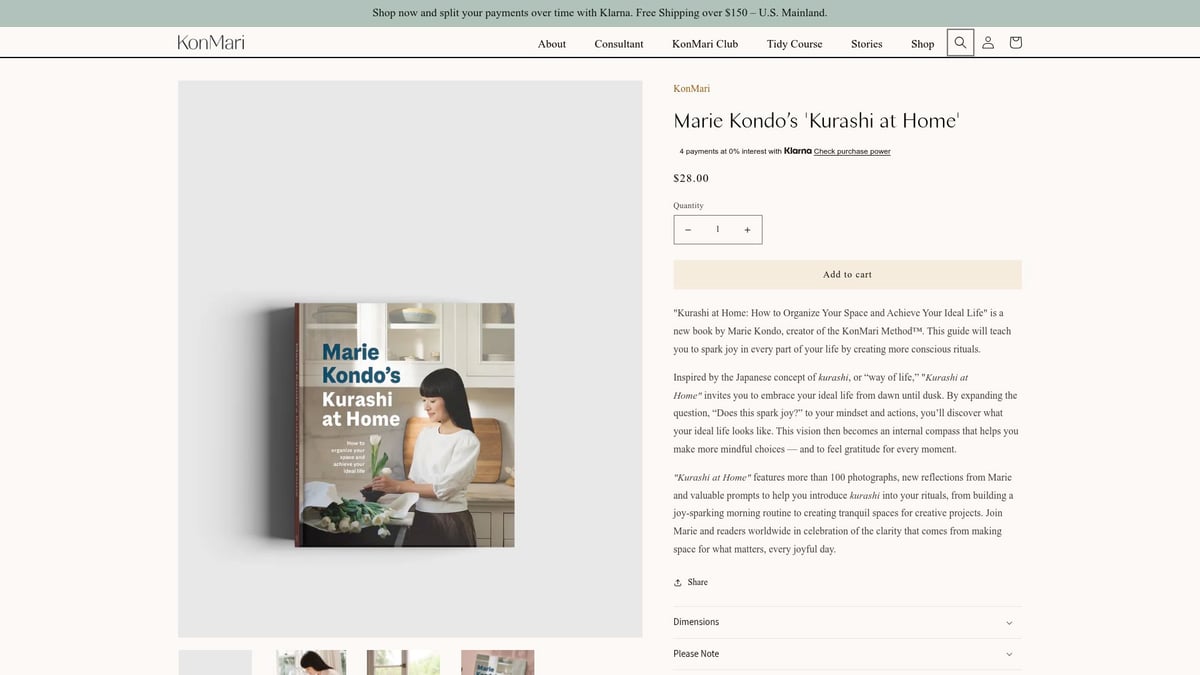This screenshot has width=1200, height=675.
Task: Increase quantity with the plus button
Action: [x=747, y=229]
